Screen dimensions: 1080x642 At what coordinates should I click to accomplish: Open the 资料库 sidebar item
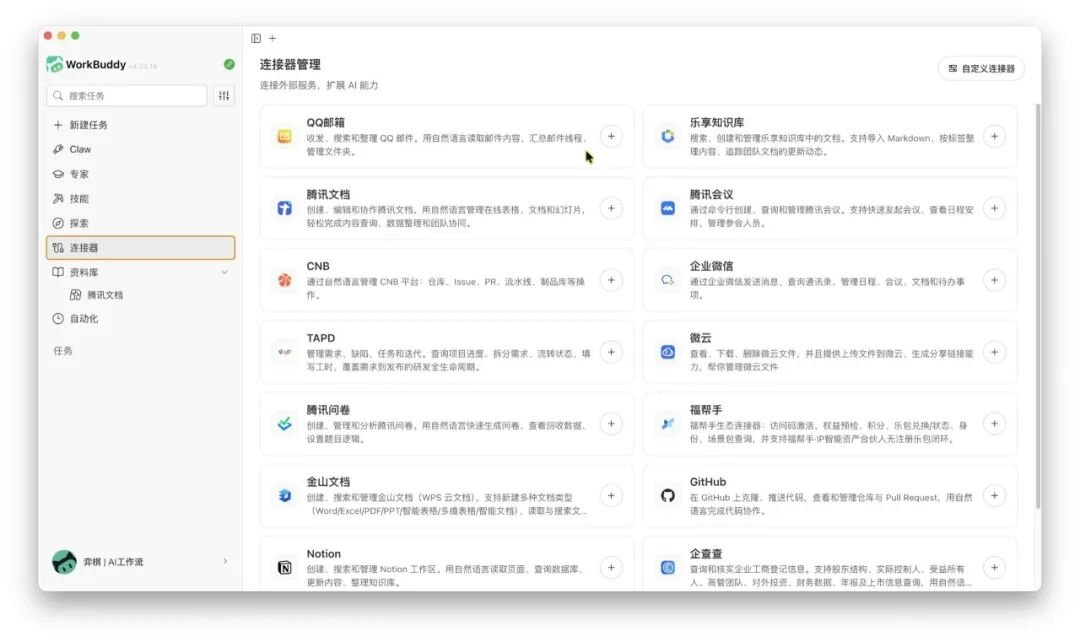coord(141,272)
